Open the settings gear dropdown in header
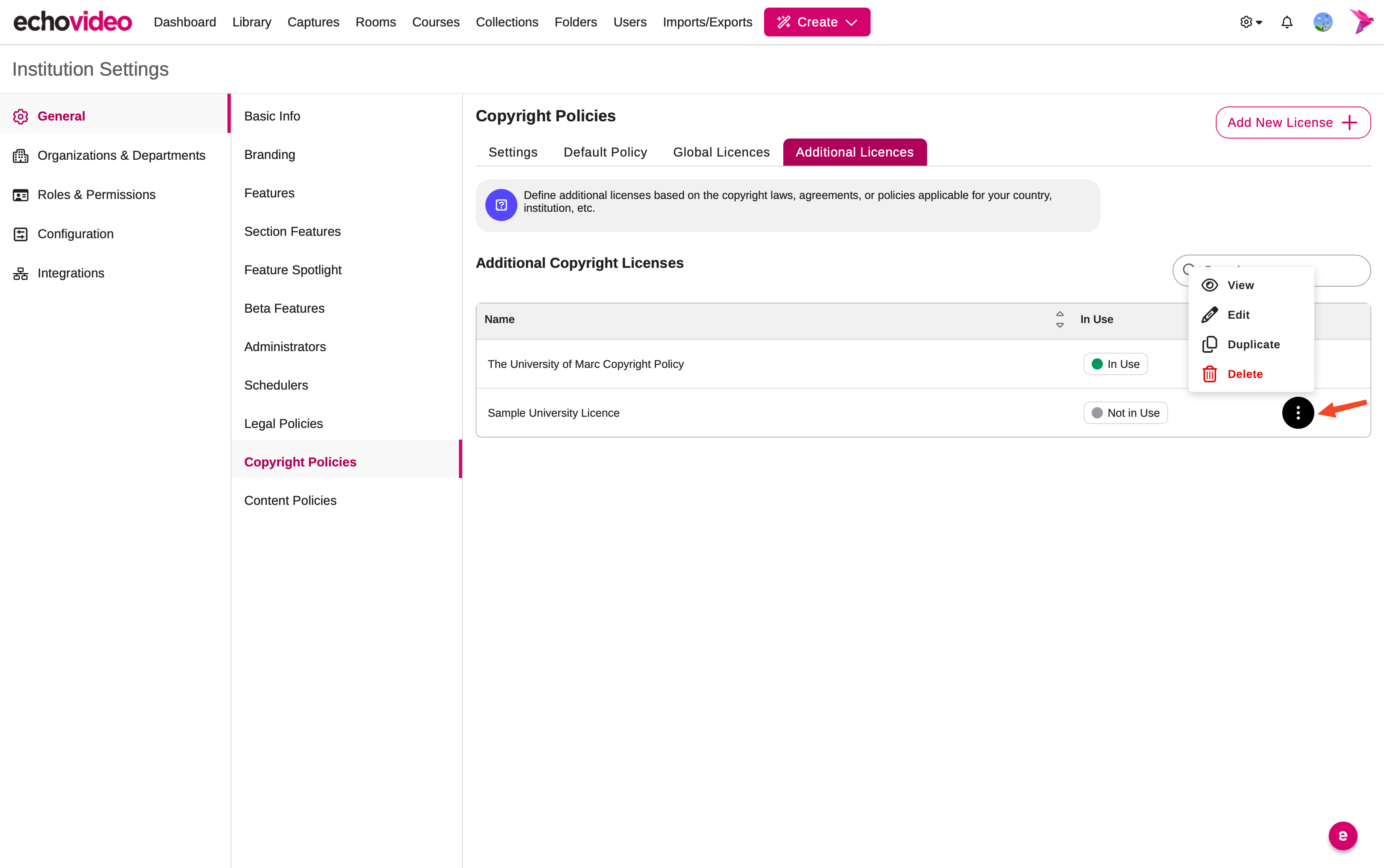 [1251, 22]
